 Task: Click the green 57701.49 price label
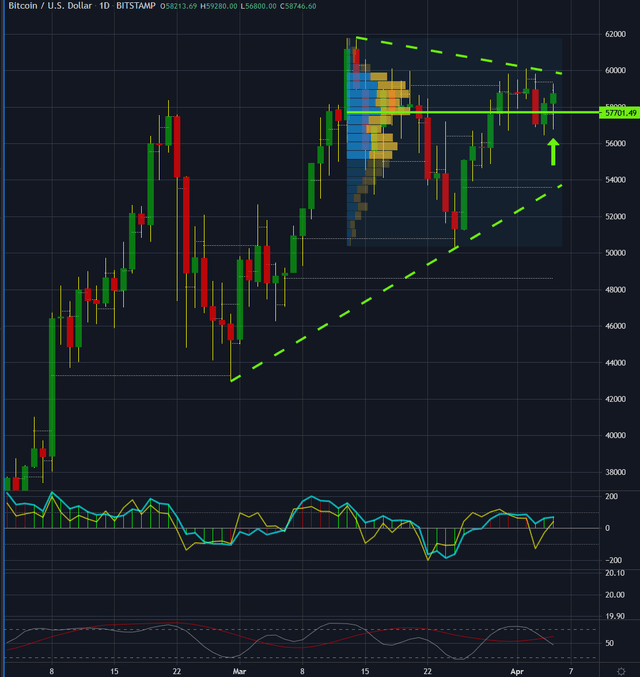620,113
